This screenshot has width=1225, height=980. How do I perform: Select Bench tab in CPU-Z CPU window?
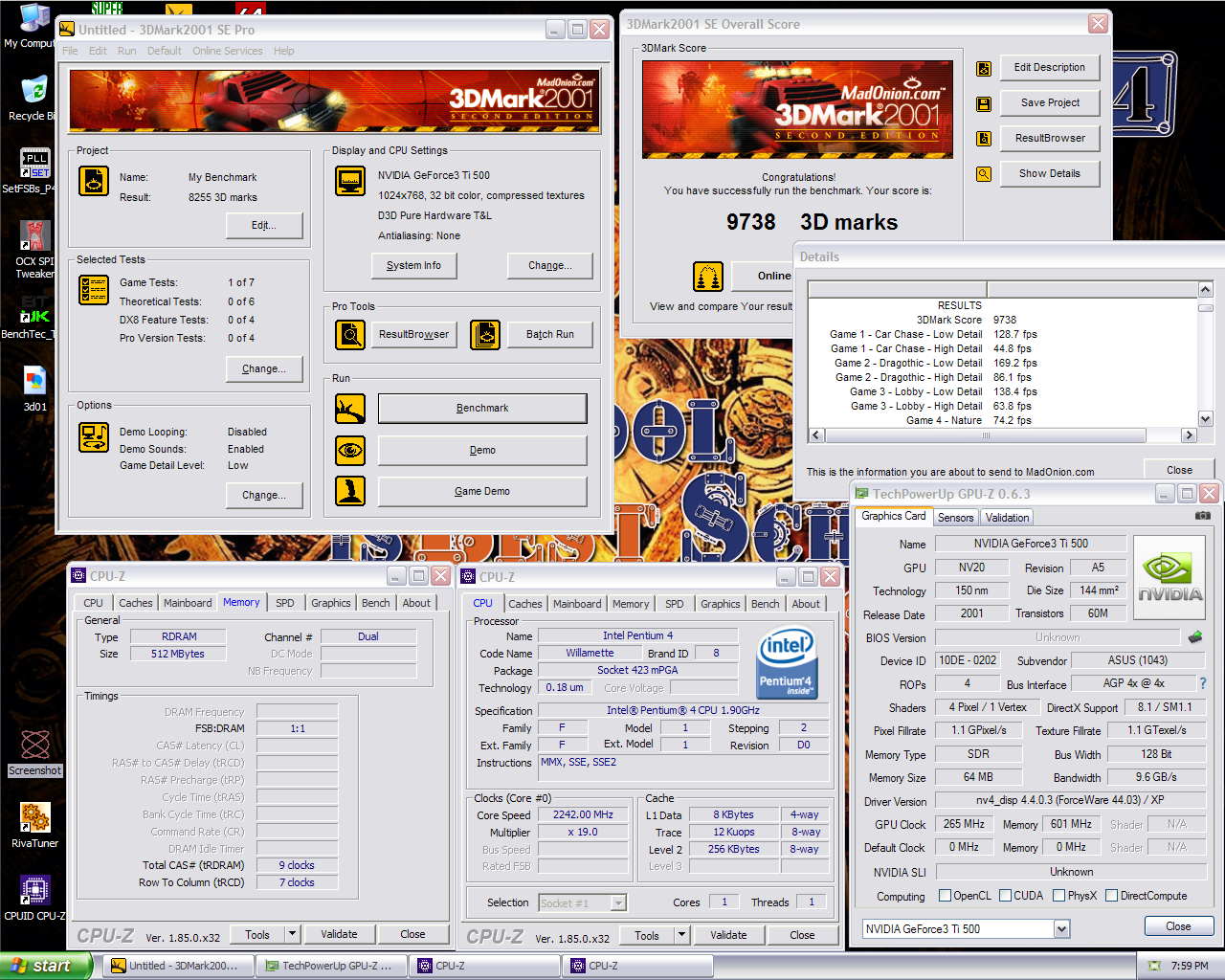[x=765, y=604]
